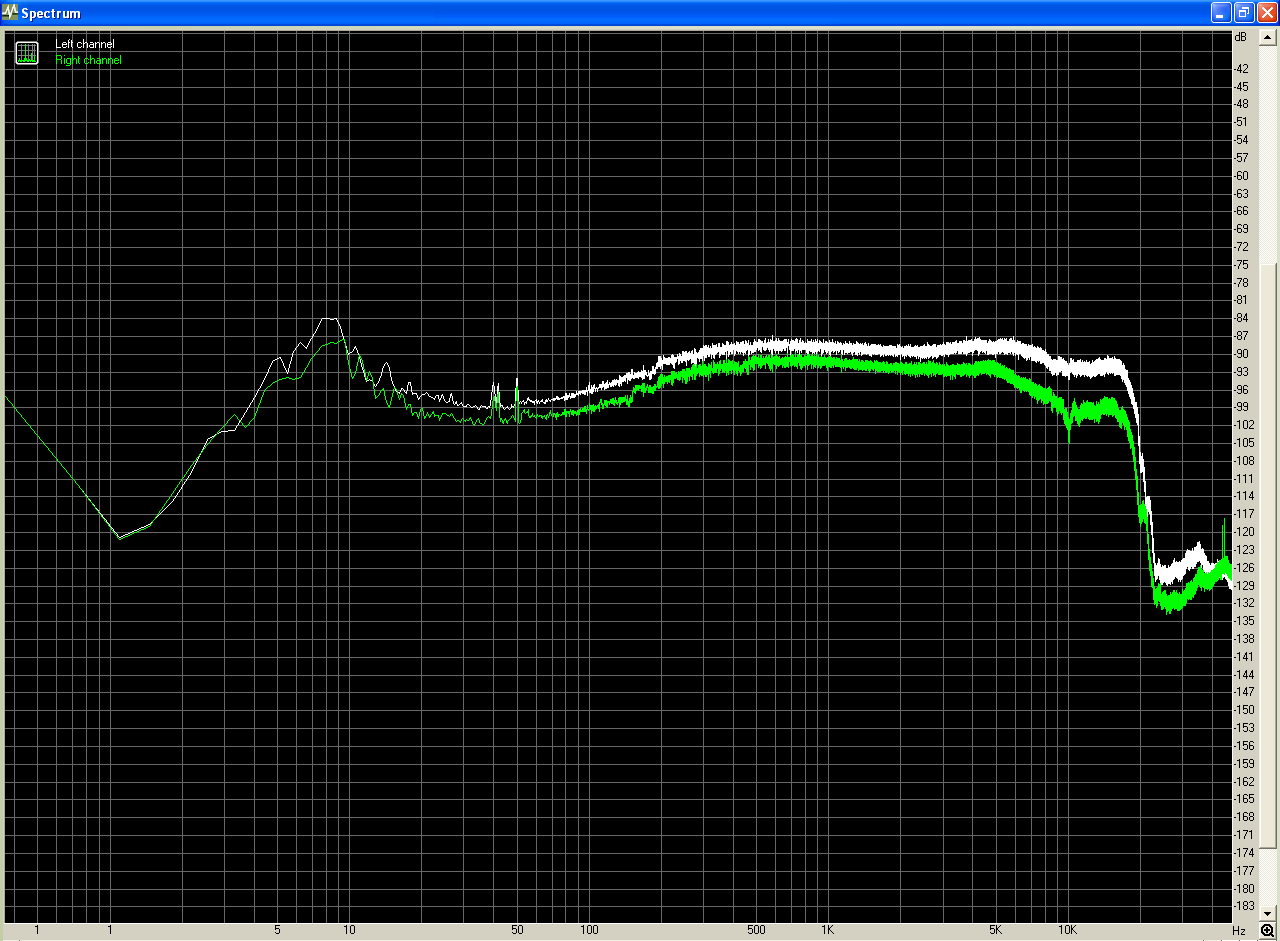Click the -120 dB scale label

[1243, 532]
